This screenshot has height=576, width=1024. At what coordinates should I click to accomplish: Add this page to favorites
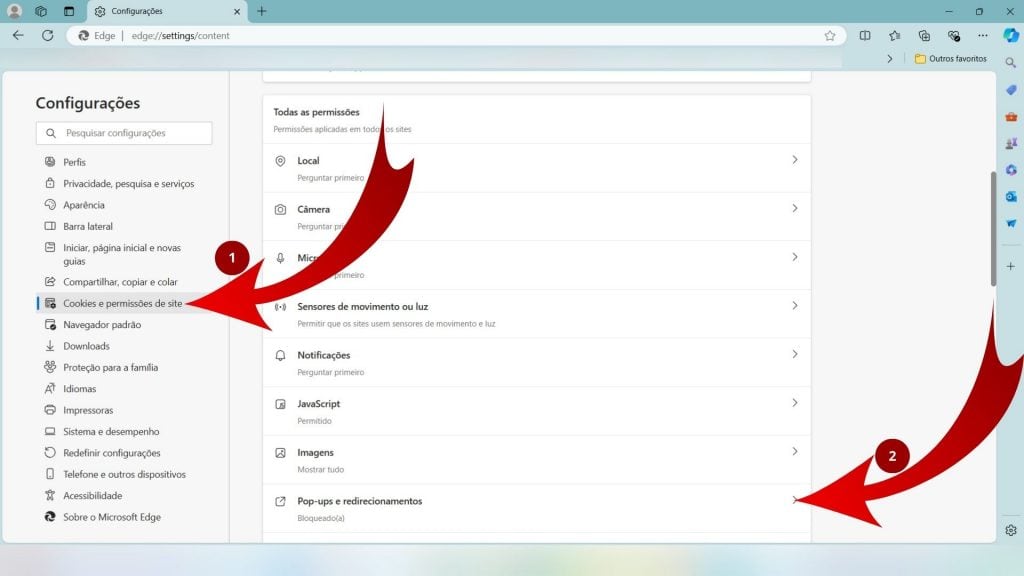tap(830, 36)
